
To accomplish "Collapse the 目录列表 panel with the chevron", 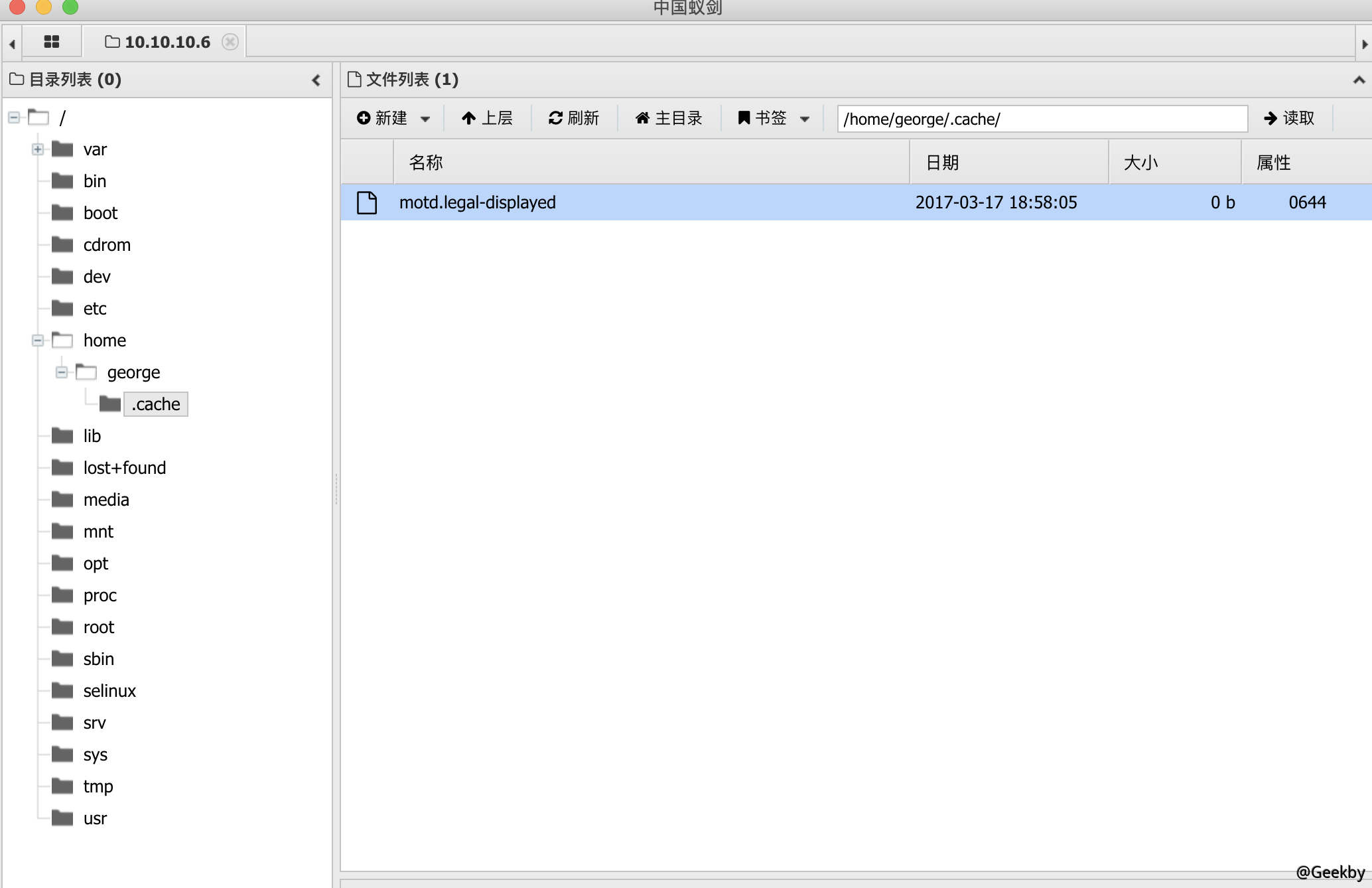I will [x=316, y=80].
